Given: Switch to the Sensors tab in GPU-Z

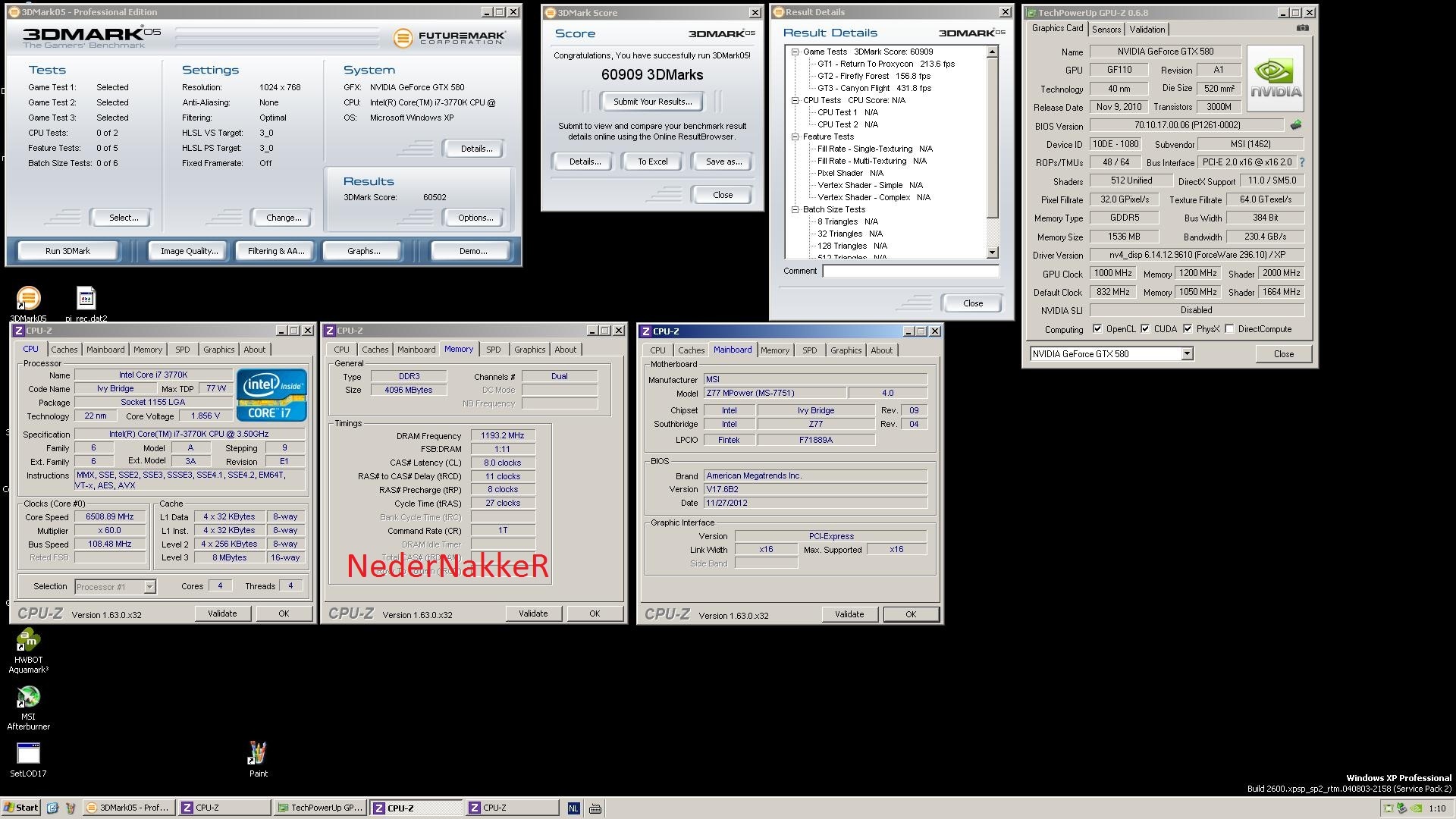Looking at the screenshot, I should 1106,30.
